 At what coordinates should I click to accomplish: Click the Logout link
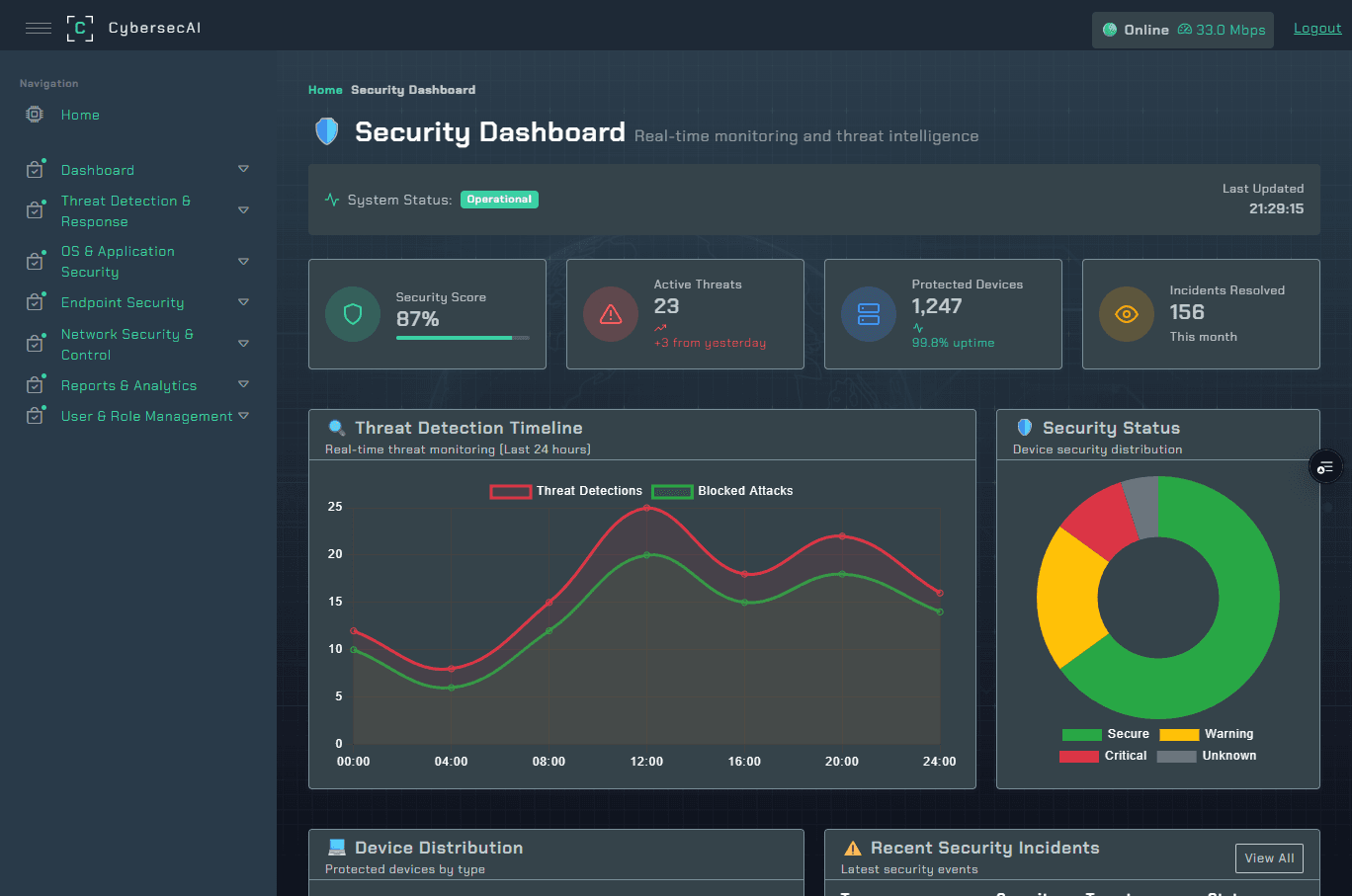(1317, 29)
